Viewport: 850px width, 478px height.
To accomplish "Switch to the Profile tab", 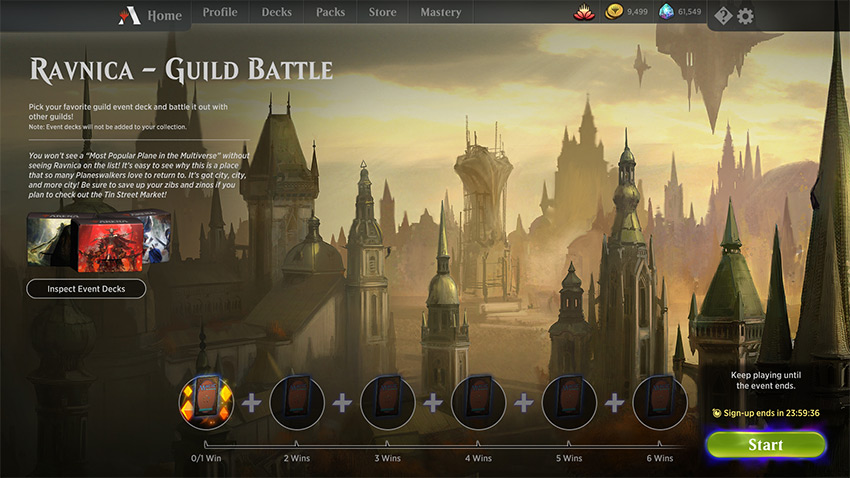I will (x=220, y=12).
